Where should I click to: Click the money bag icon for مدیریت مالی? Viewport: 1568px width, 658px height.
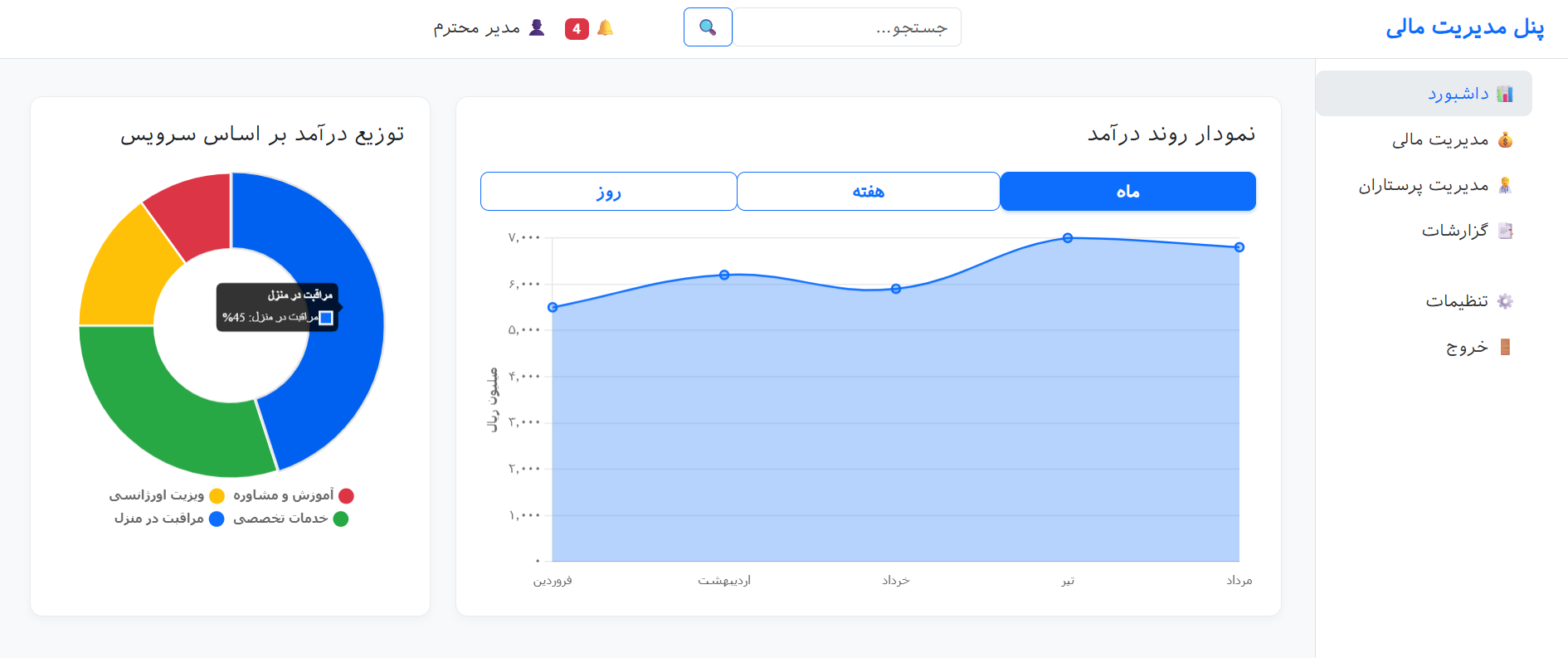1505,139
